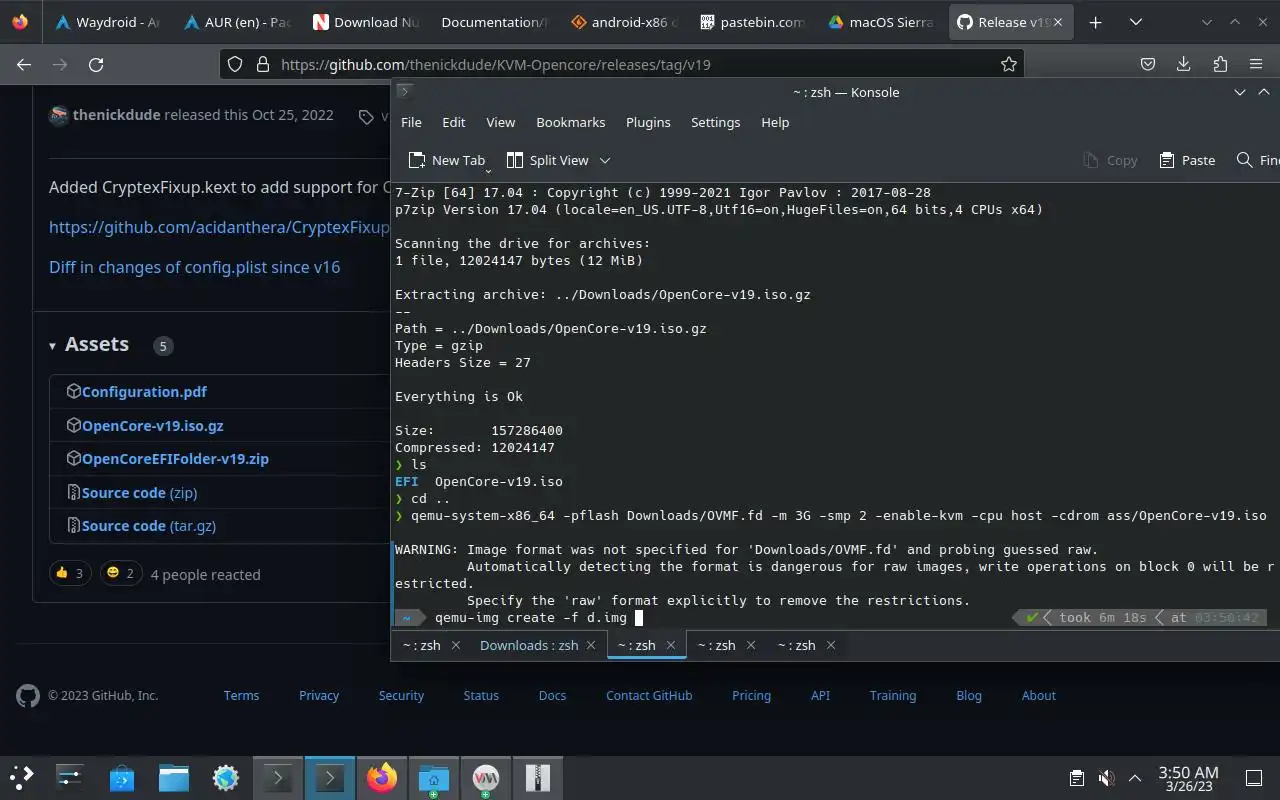Screen dimensions: 1280x800
Task: Open Diff in changes of config.plist link
Action: coord(194,267)
